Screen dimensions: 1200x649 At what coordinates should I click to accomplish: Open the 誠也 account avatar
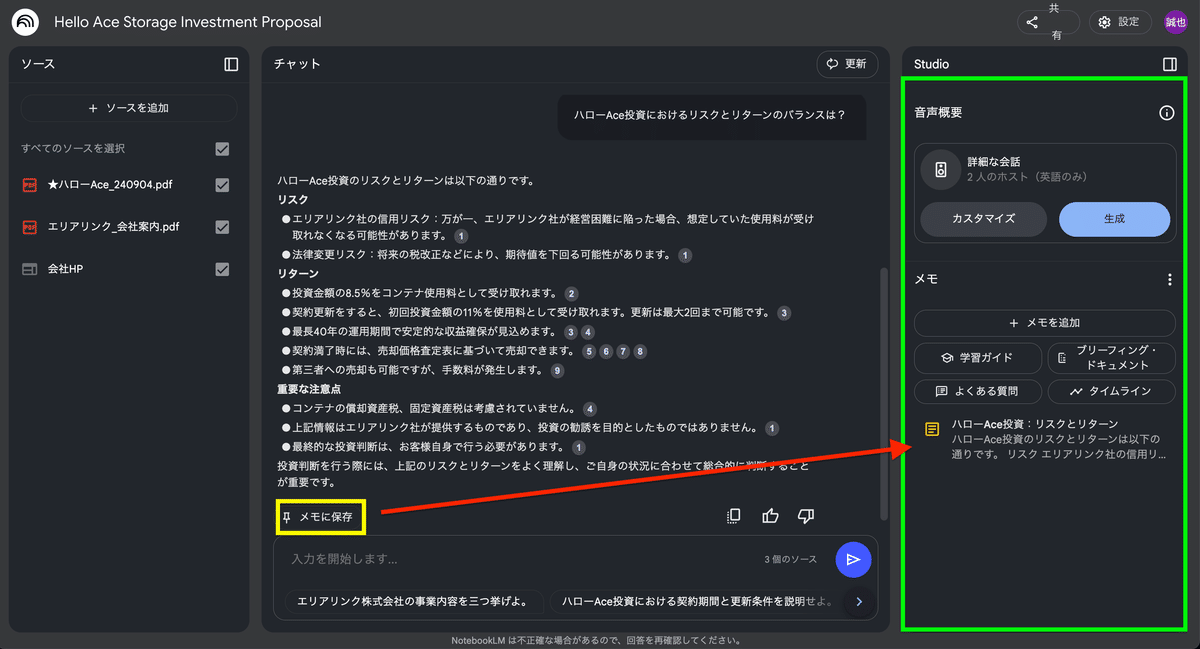(x=1175, y=22)
